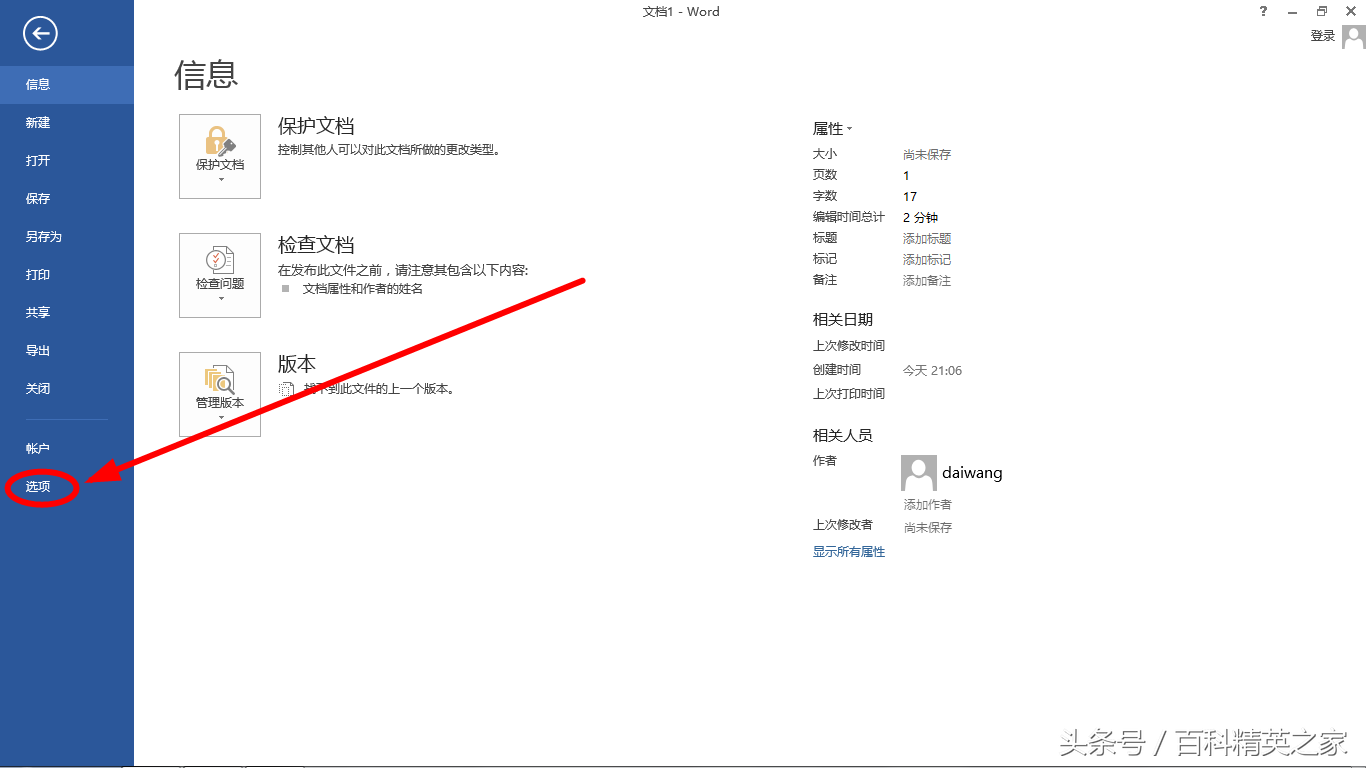Click the 编辑时间总计 value 2 分钟
Screen dimensions: 1366x768
920,218
